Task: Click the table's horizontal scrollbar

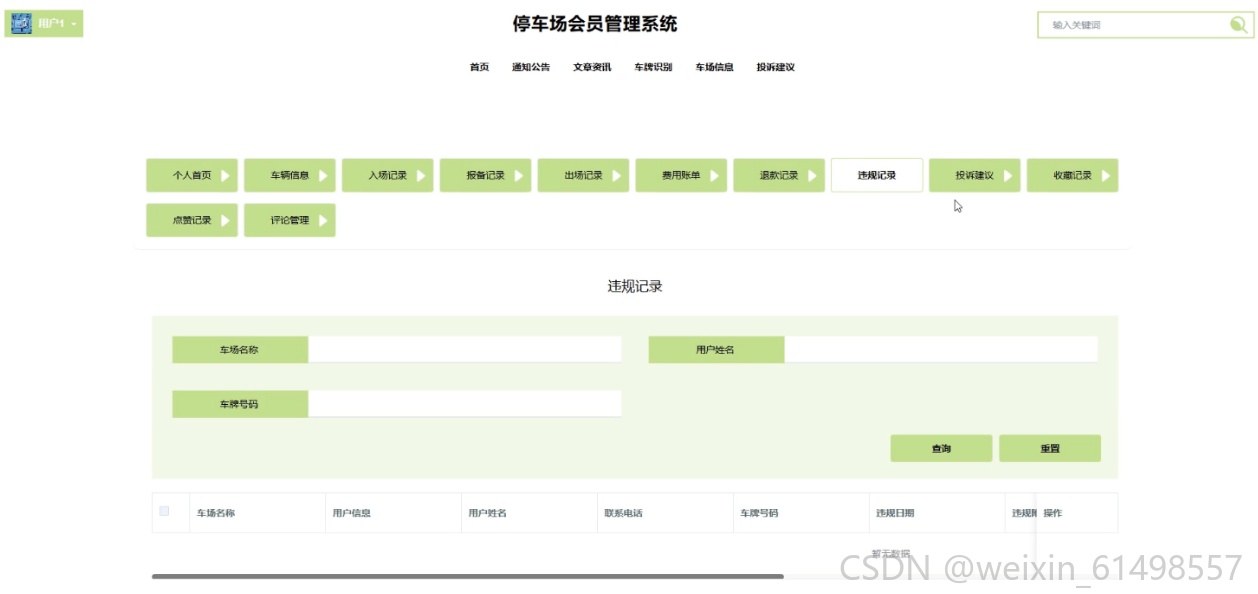Action: point(467,576)
